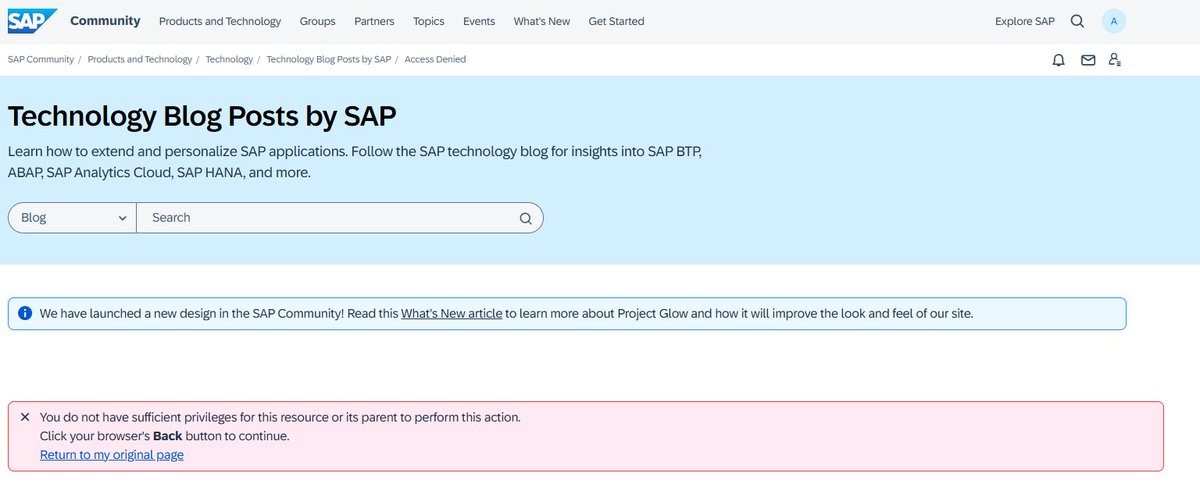Viewport: 1200px width, 498px height.
Task: Expand the Blog search scope dropdown
Action: 72,218
